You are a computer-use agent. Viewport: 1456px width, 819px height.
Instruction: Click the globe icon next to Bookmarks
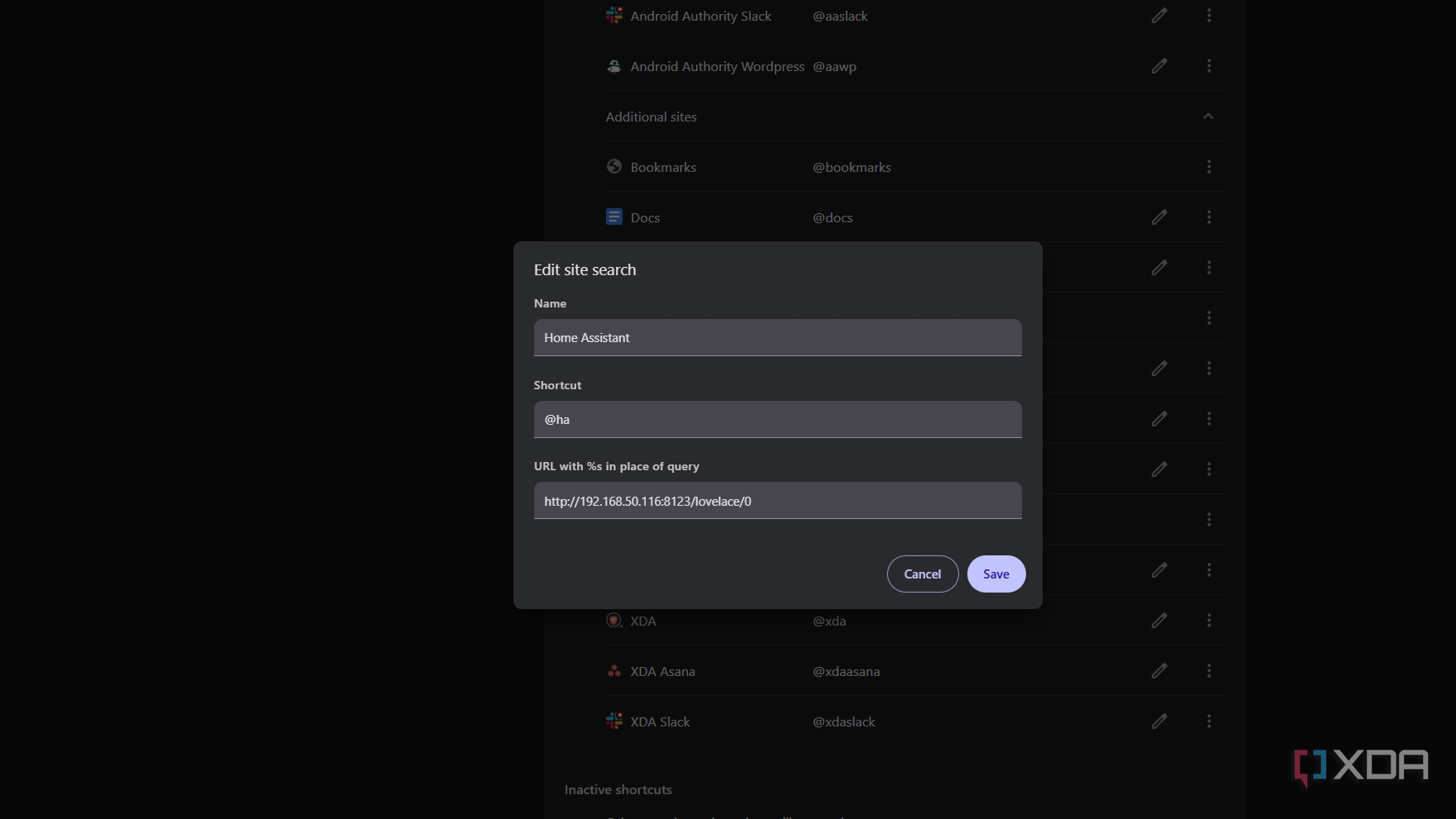click(x=613, y=166)
